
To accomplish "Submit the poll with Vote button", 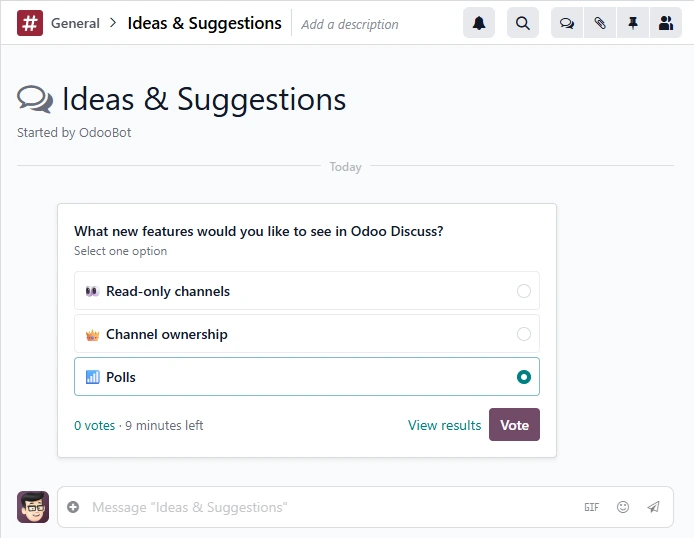I will pyautogui.click(x=514, y=425).
